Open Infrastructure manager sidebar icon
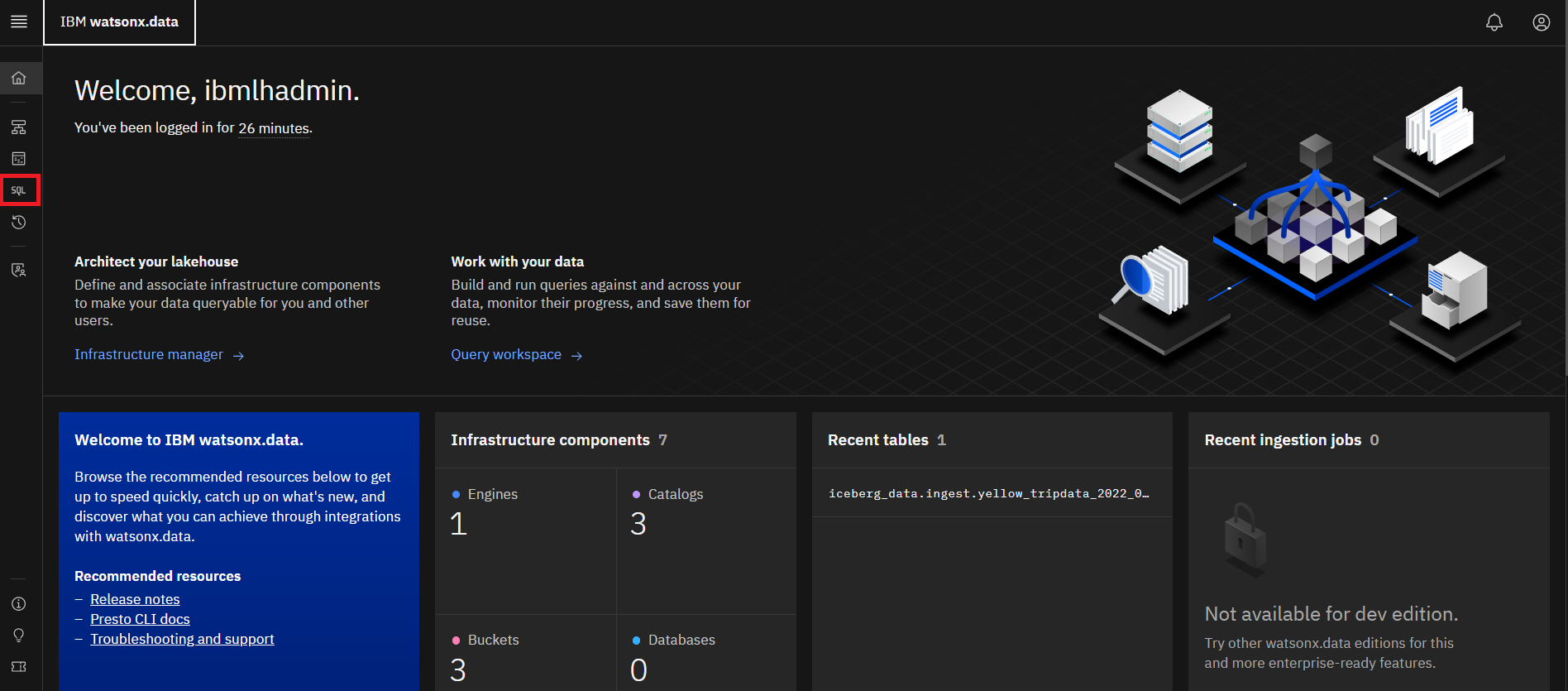This screenshot has width=1568, height=691. click(x=19, y=127)
